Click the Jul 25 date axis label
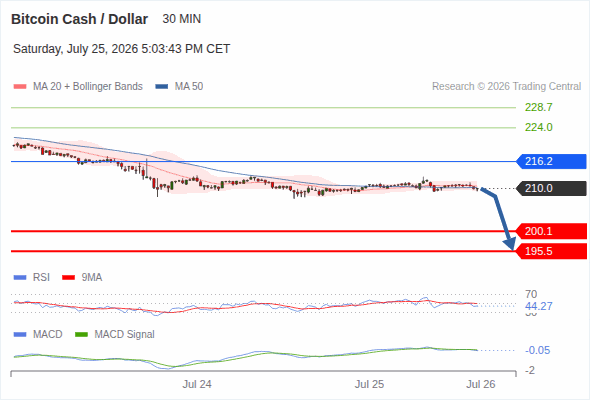 (x=370, y=384)
